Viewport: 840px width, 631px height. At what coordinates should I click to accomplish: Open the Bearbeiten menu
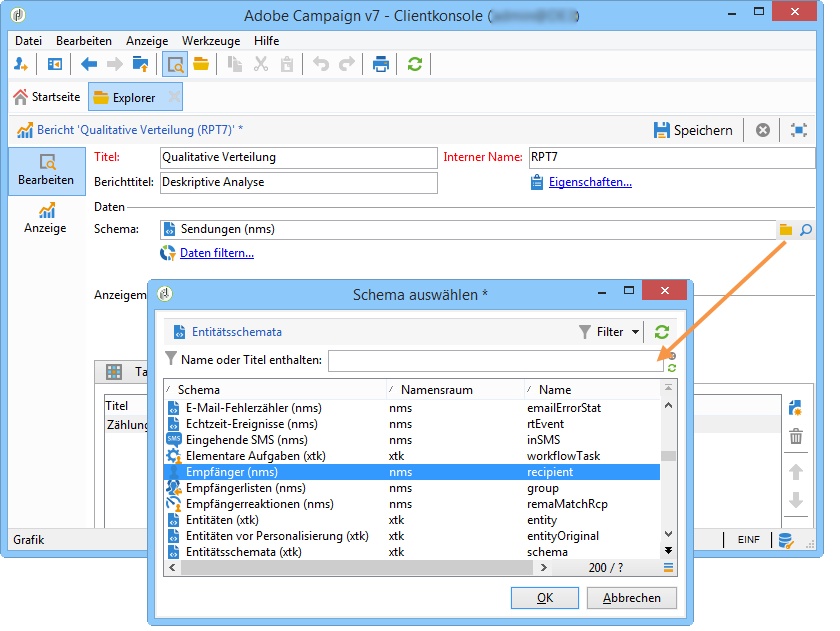click(x=84, y=41)
